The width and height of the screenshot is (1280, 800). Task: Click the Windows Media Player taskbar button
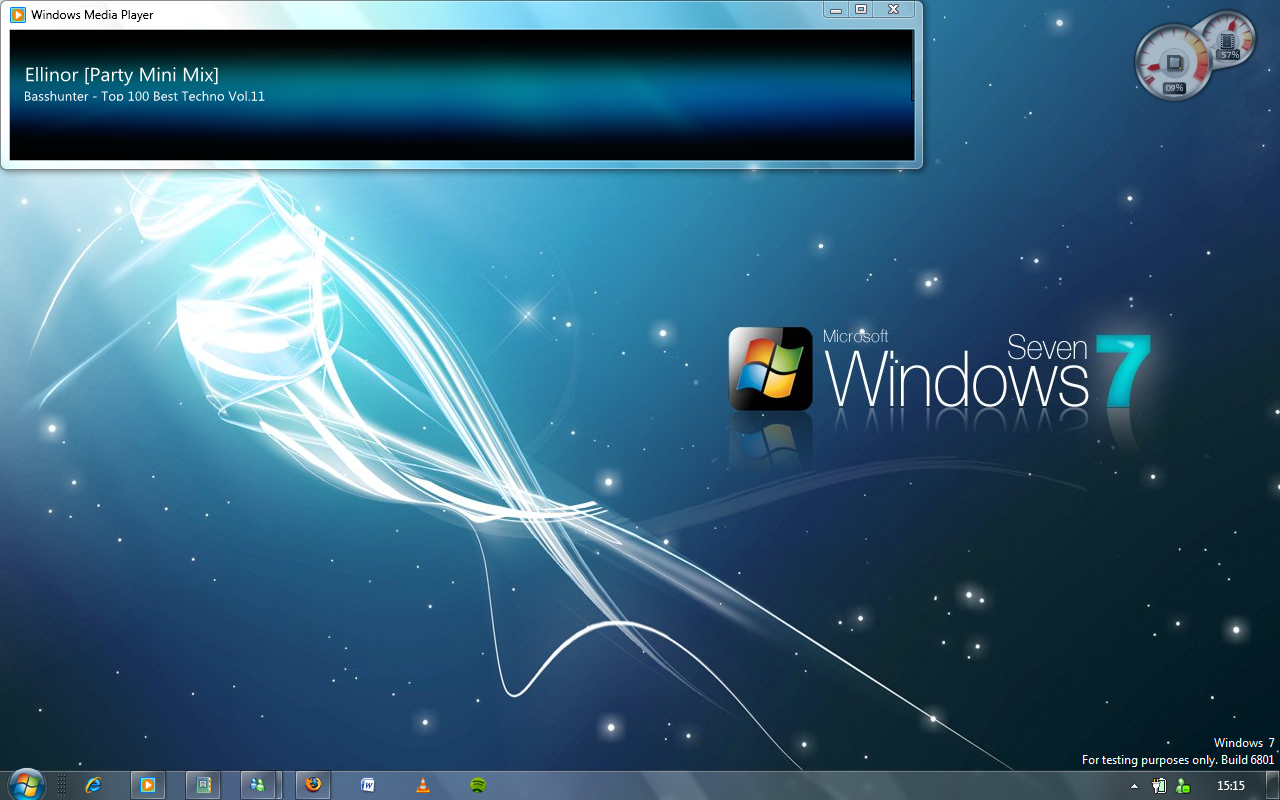148,785
